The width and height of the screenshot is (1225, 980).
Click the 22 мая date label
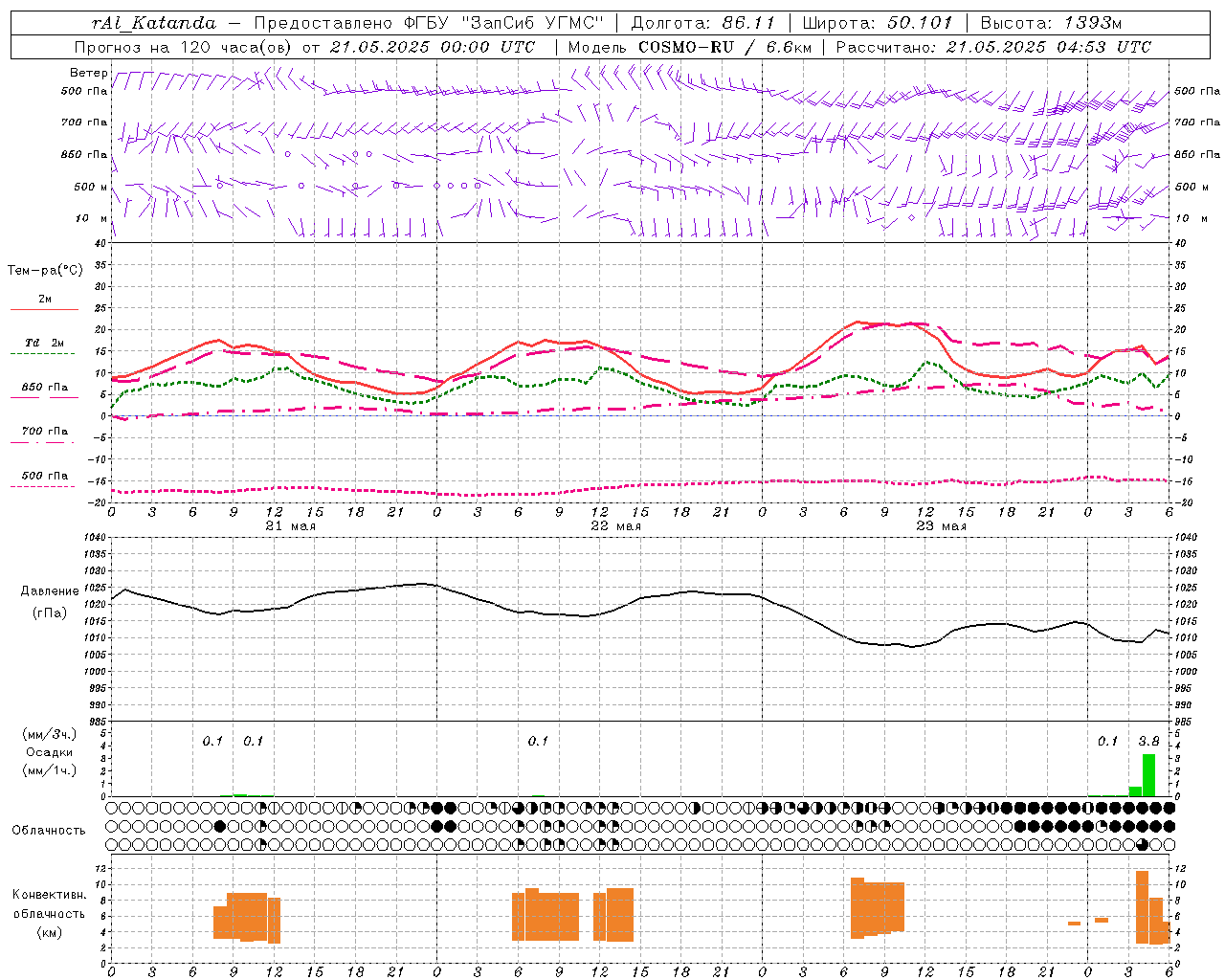(x=615, y=526)
